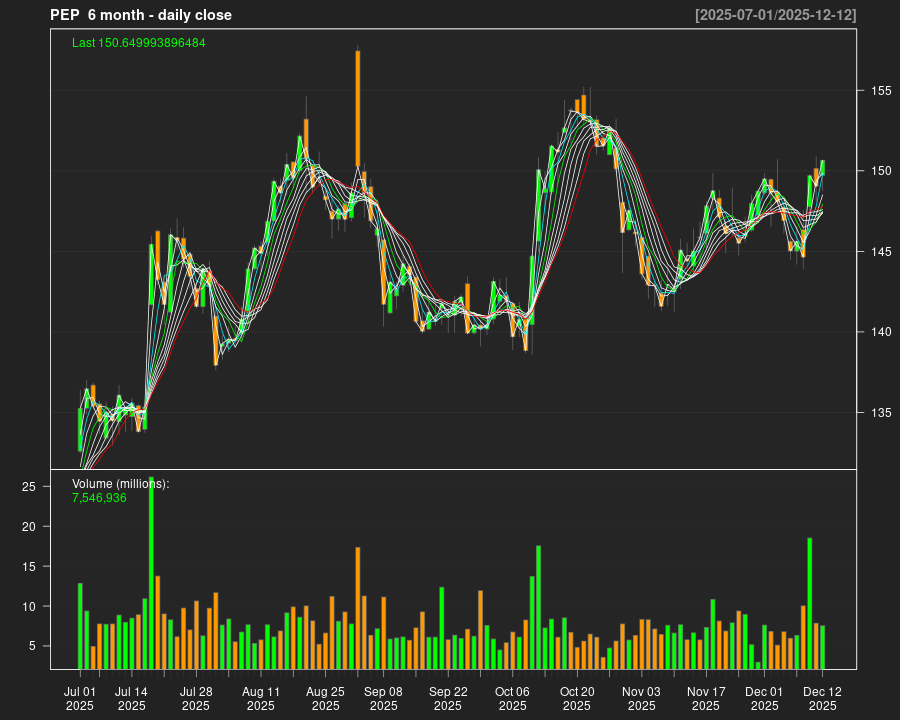Click the Oct 20 2025 axis label
The width and height of the screenshot is (900, 720).
tap(577, 698)
